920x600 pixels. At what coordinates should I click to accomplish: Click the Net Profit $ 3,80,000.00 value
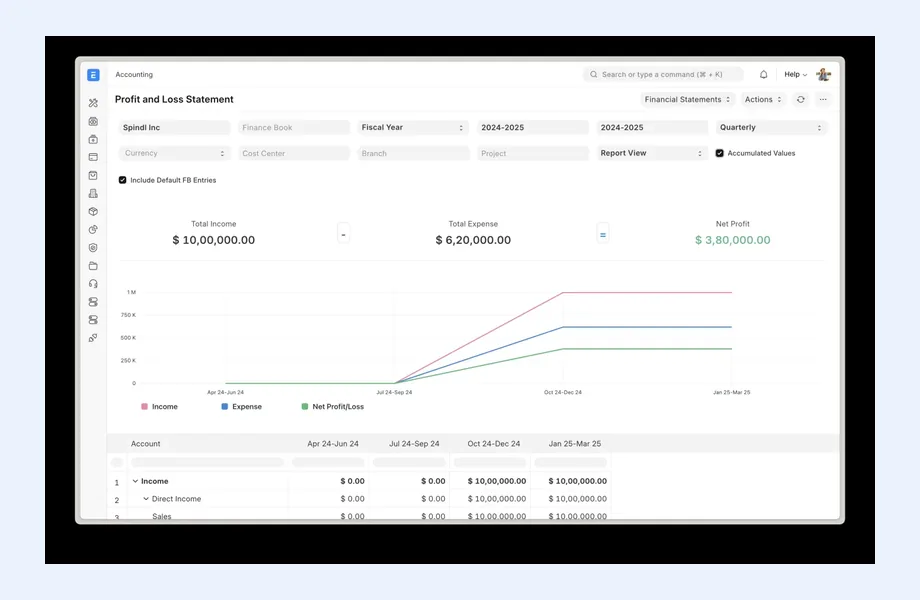(733, 240)
